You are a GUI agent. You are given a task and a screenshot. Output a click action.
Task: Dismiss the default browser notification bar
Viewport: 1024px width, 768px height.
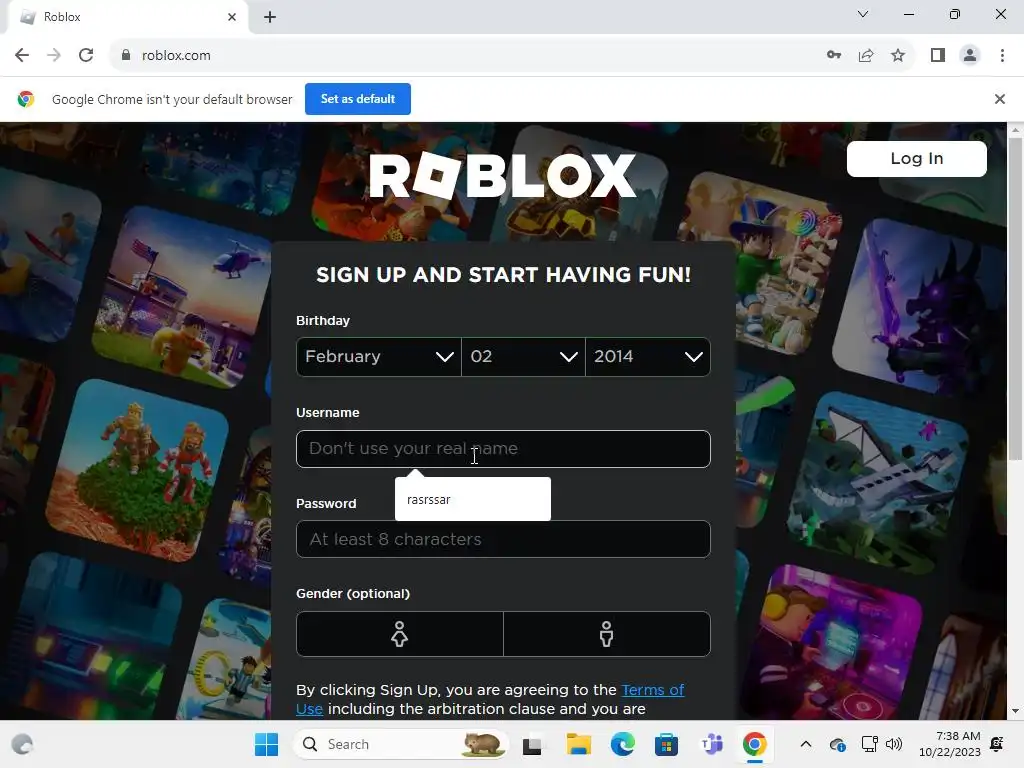(x=999, y=99)
